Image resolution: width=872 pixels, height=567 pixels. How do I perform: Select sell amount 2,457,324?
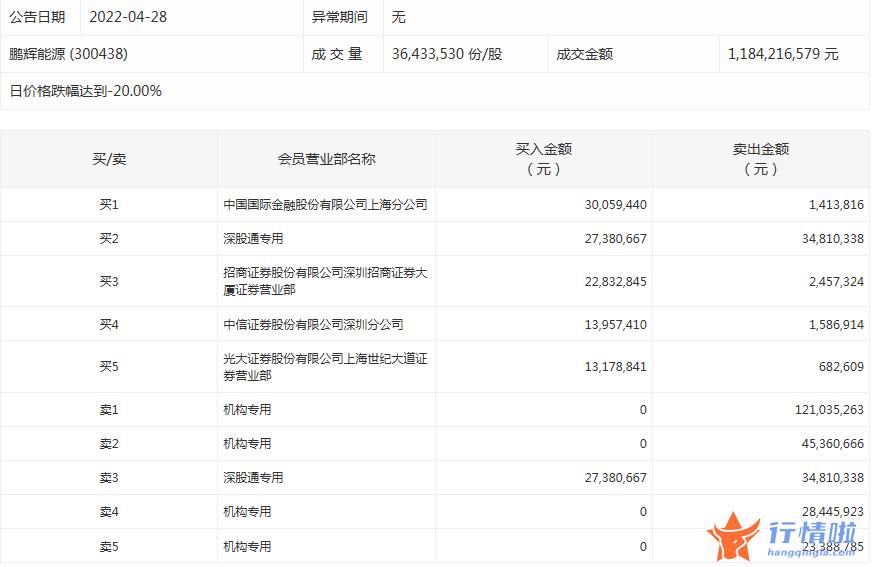836,281
